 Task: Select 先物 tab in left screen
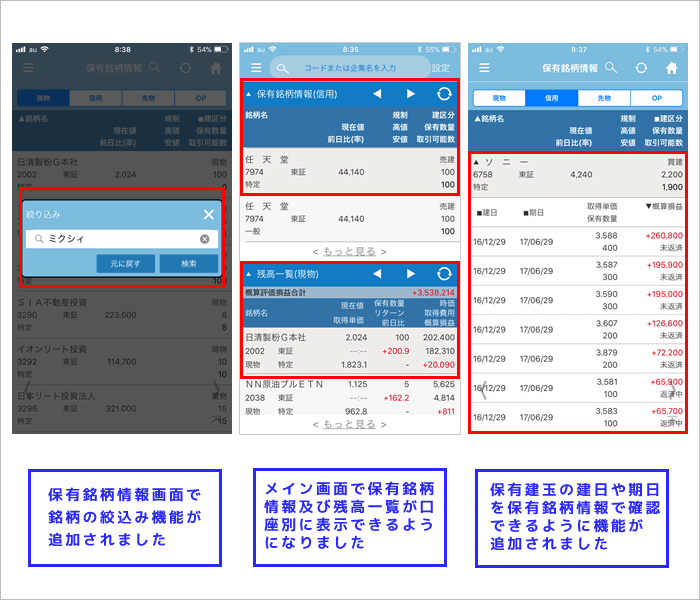click(148, 98)
